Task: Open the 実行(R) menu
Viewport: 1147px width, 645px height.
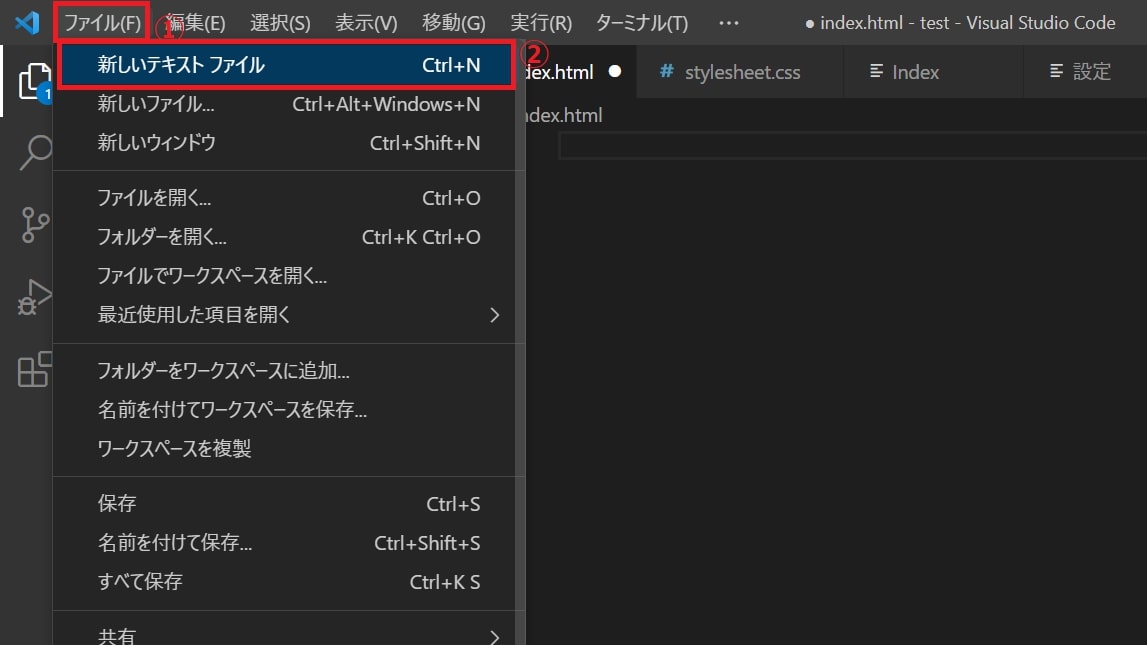Action: (541, 23)
